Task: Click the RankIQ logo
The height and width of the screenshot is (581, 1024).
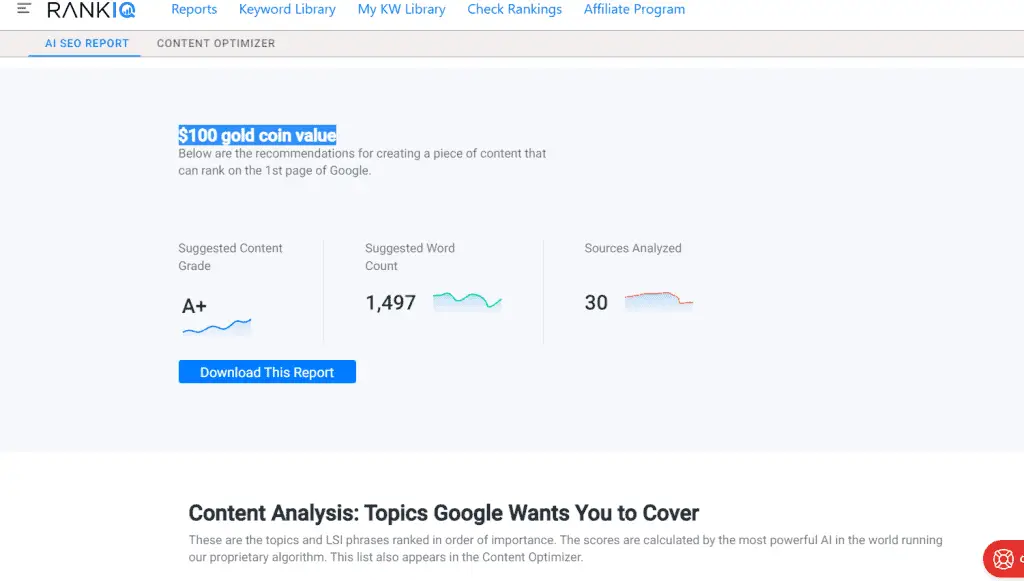Action: pos(91,10)
